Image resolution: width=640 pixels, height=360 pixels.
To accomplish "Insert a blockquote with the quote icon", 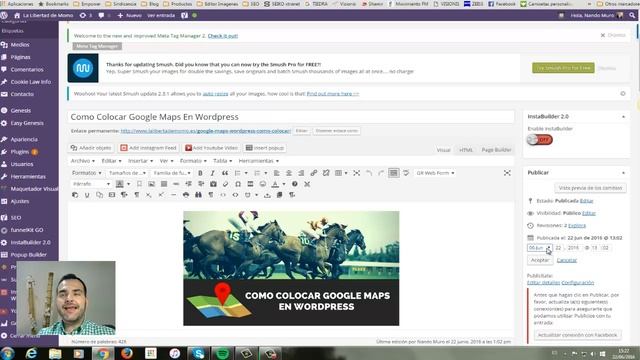I will [x=225, y=173].
